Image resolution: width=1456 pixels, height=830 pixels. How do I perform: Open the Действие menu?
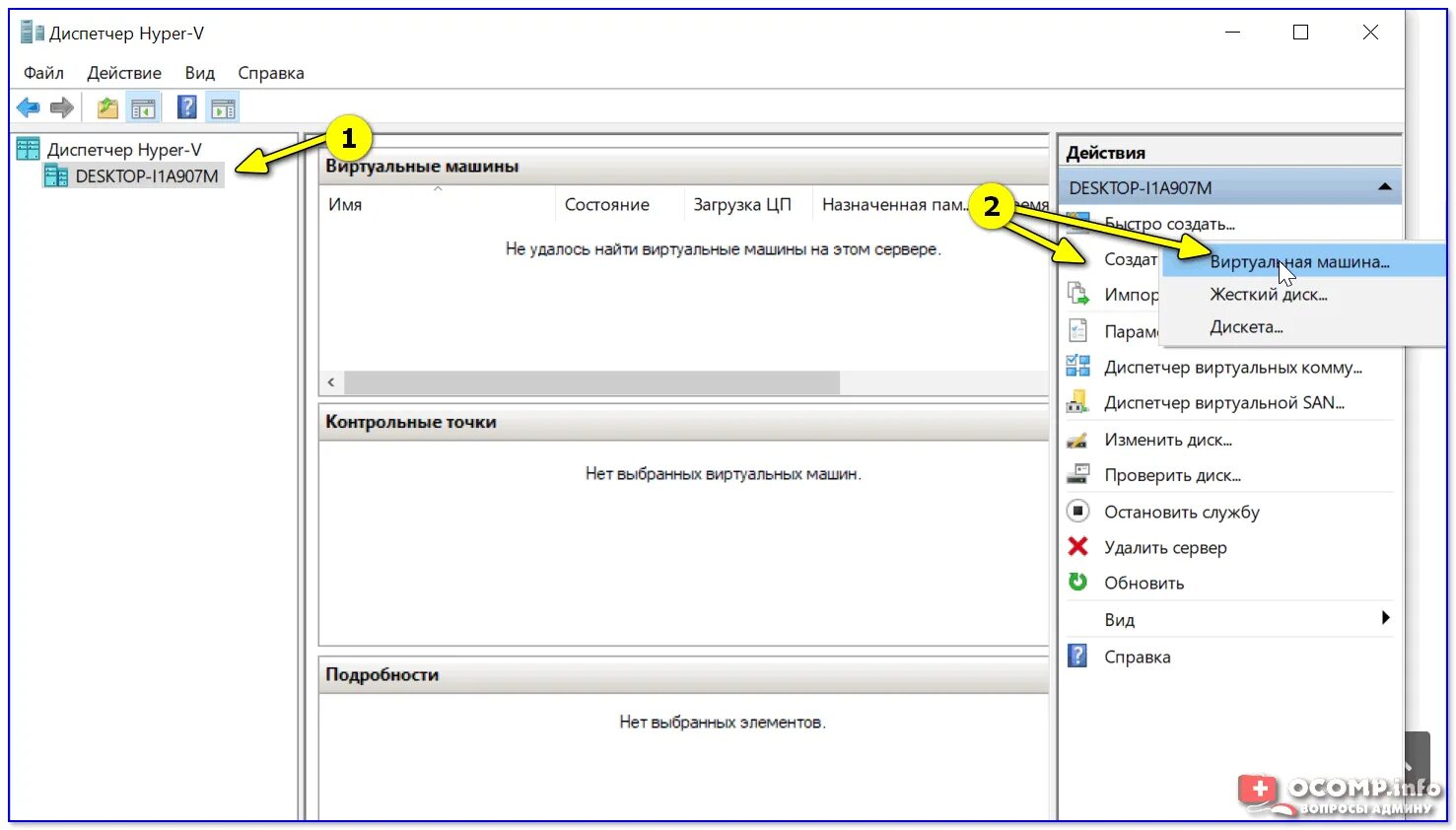point(124,73)
